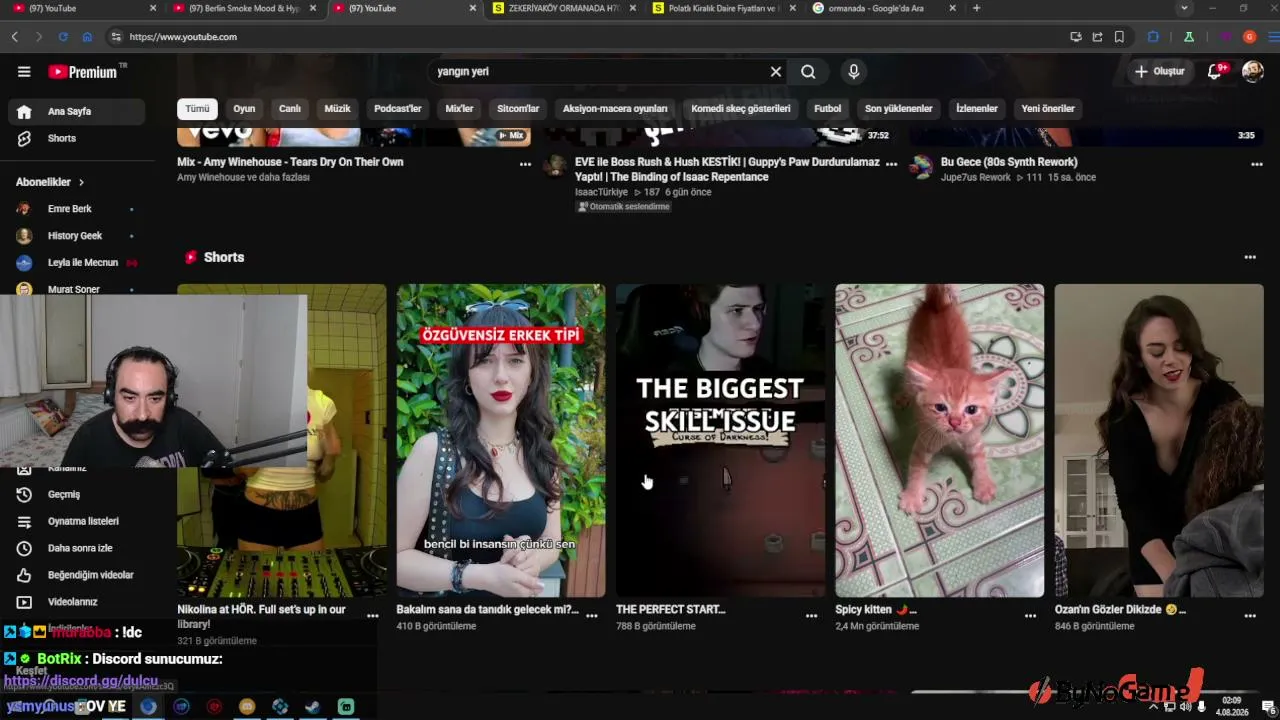Open more options for EVE ile Boss Rush video

pyautogui.click(x=892, y=165)
